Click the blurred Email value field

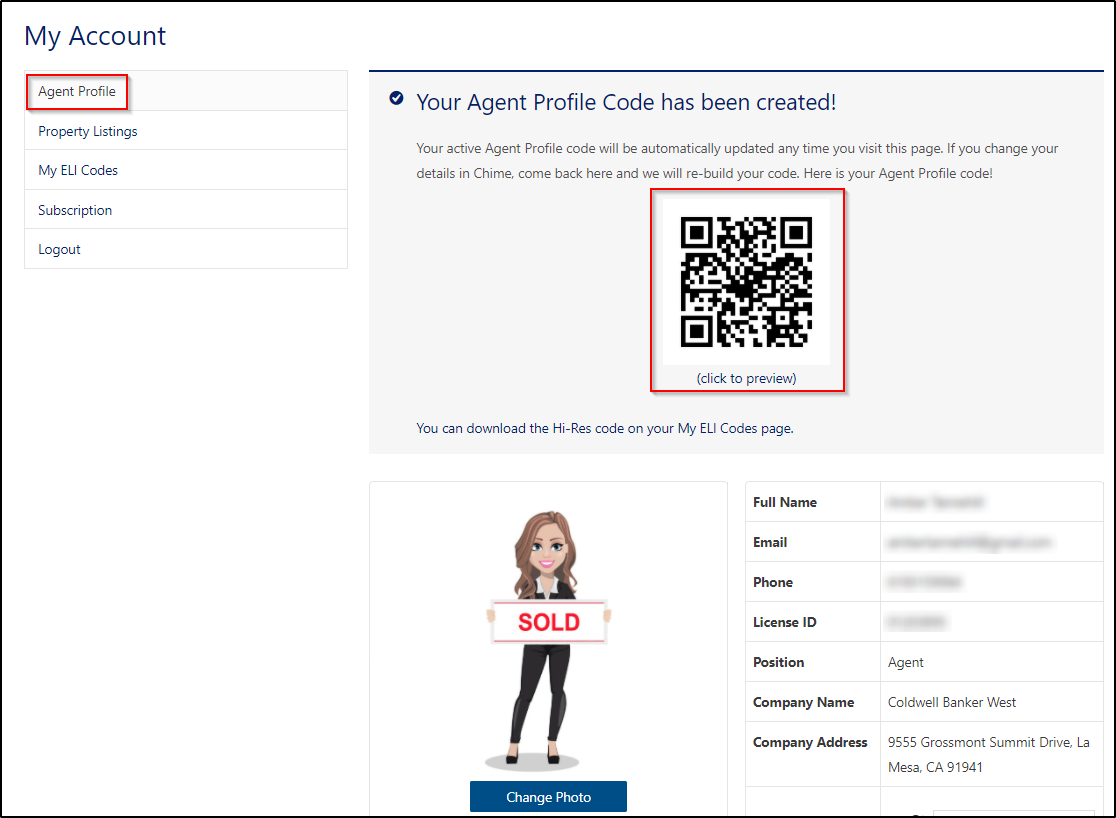point(968,542)
